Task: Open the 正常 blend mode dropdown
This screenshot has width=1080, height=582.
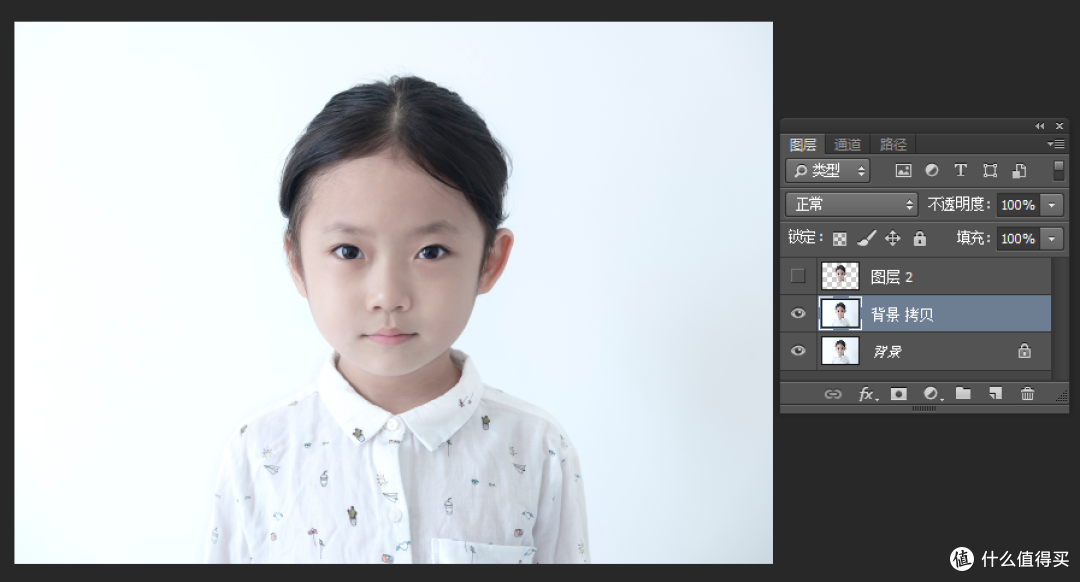Action: pyautogui.click(x=851, y=204)
